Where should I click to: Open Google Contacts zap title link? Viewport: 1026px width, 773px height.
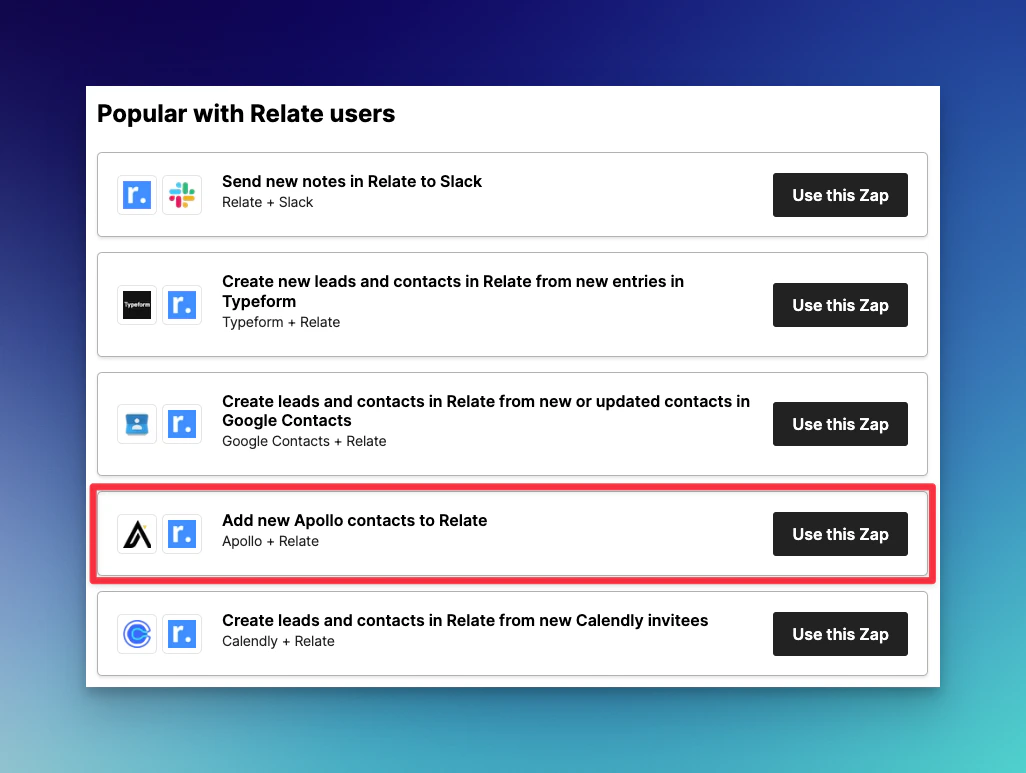(x=486, y=411)
